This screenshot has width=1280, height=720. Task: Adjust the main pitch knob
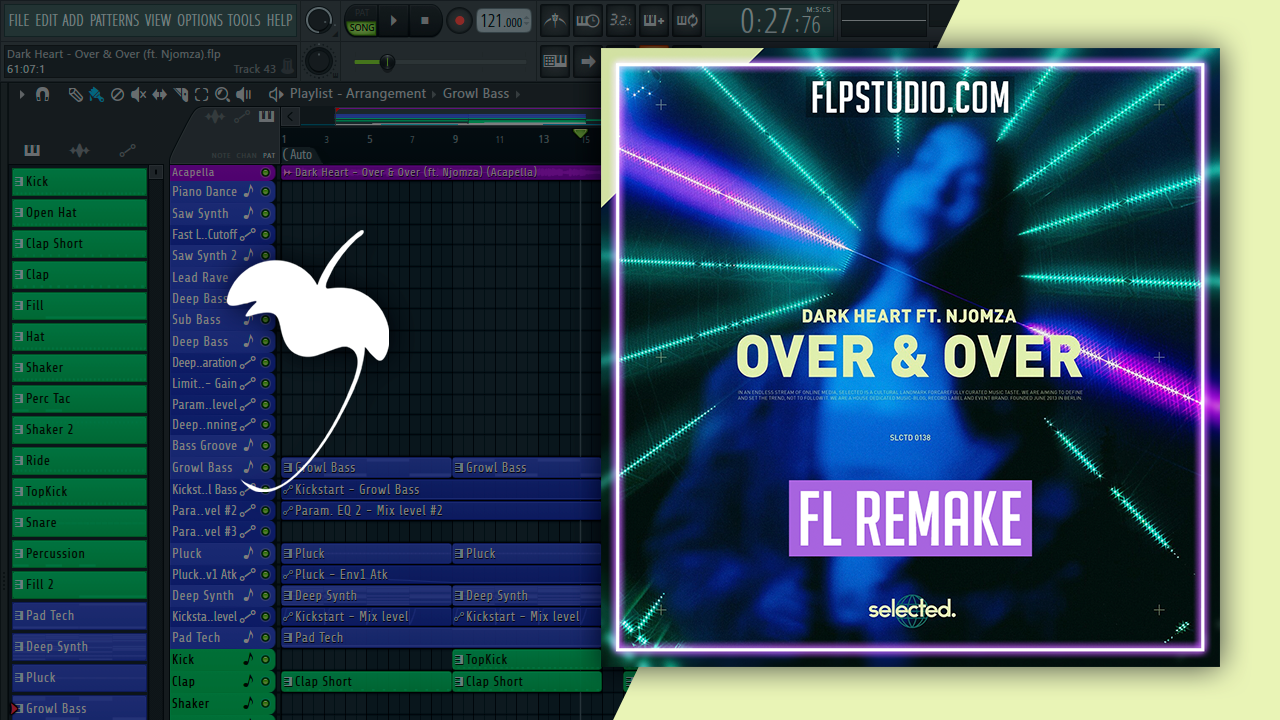(319, 61)
